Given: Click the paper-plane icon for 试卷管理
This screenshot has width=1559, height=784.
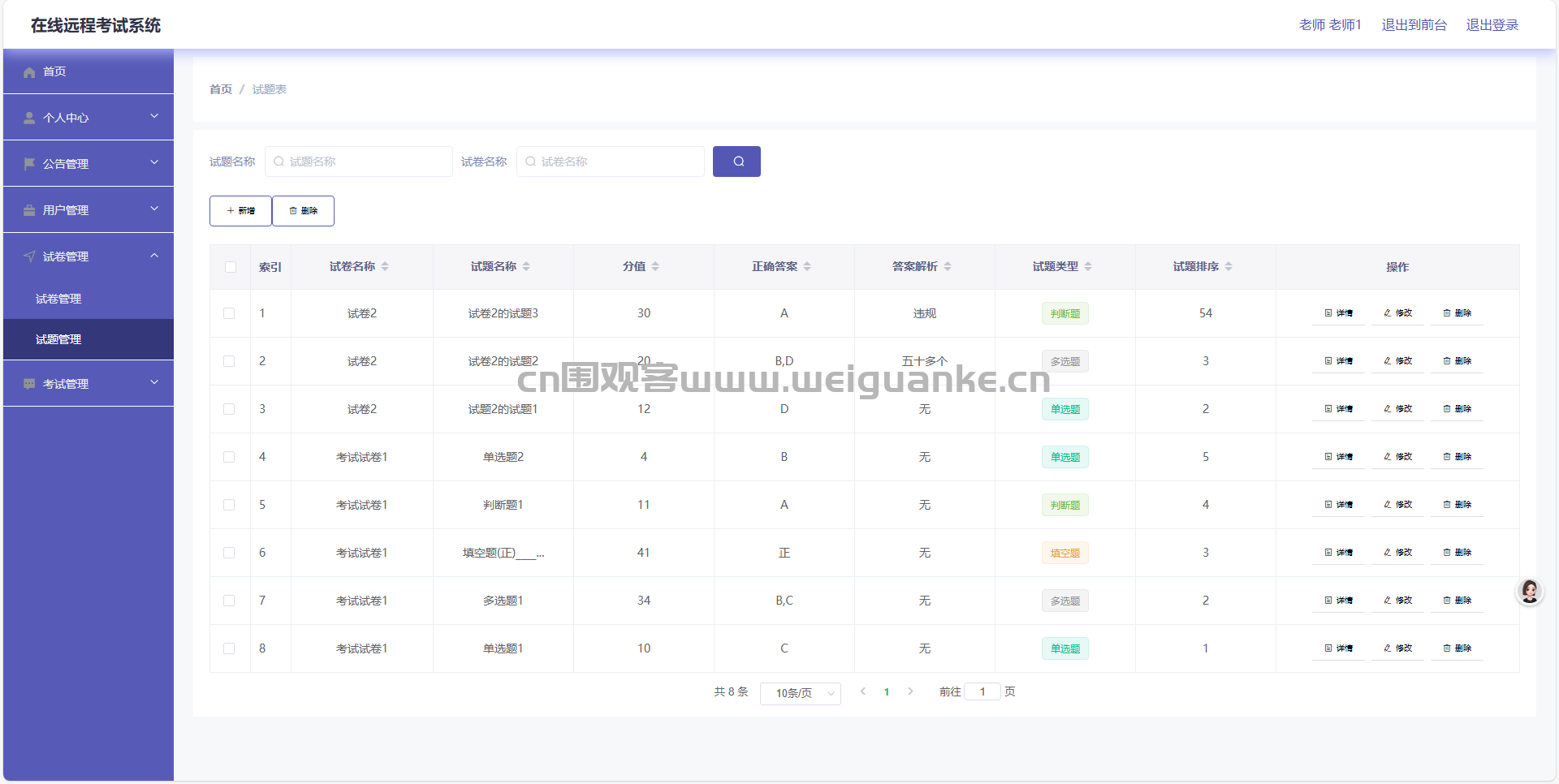Looking at the screenshot, I should pos(29,257).
